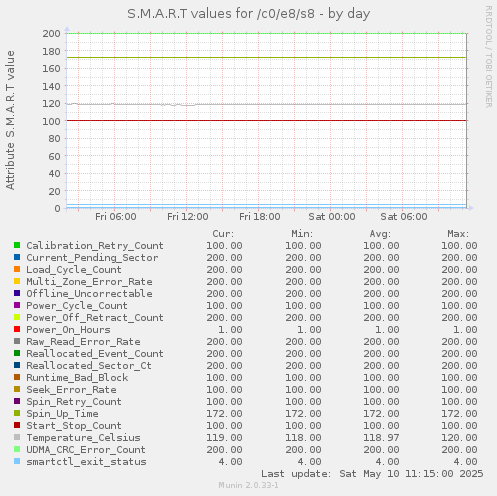Click the Spin_Retry_Count dark purple swatch
Image resolution: width=497 pixels, height=496 pixels.
click(17, 401)
